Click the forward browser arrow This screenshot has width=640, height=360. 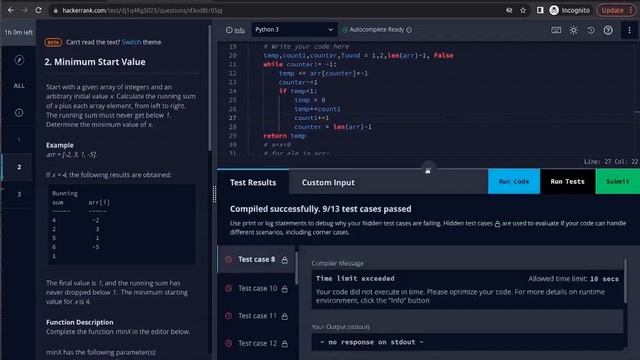click(x=24, y=10)
